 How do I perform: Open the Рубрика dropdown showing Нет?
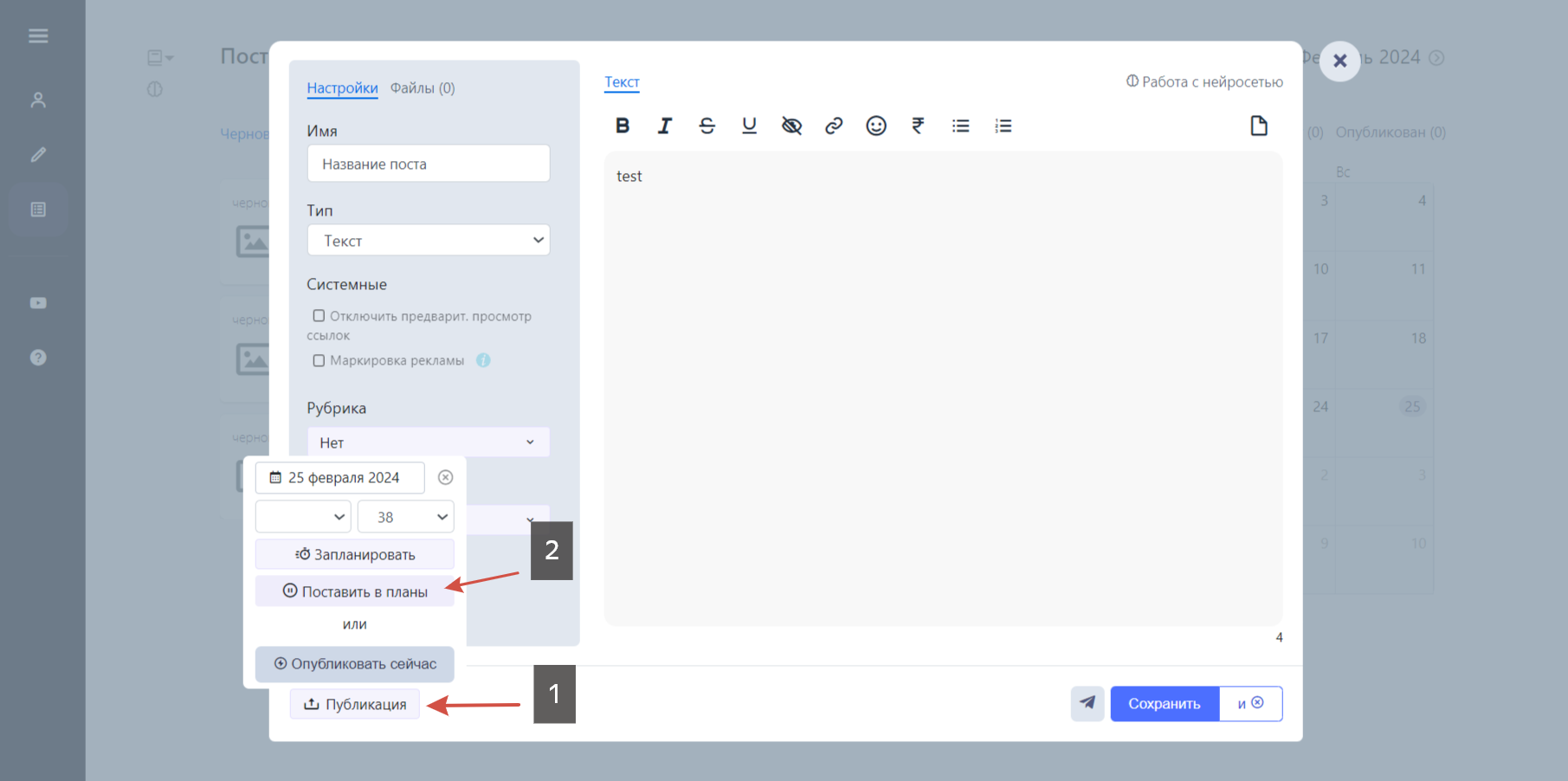(429, 442)
